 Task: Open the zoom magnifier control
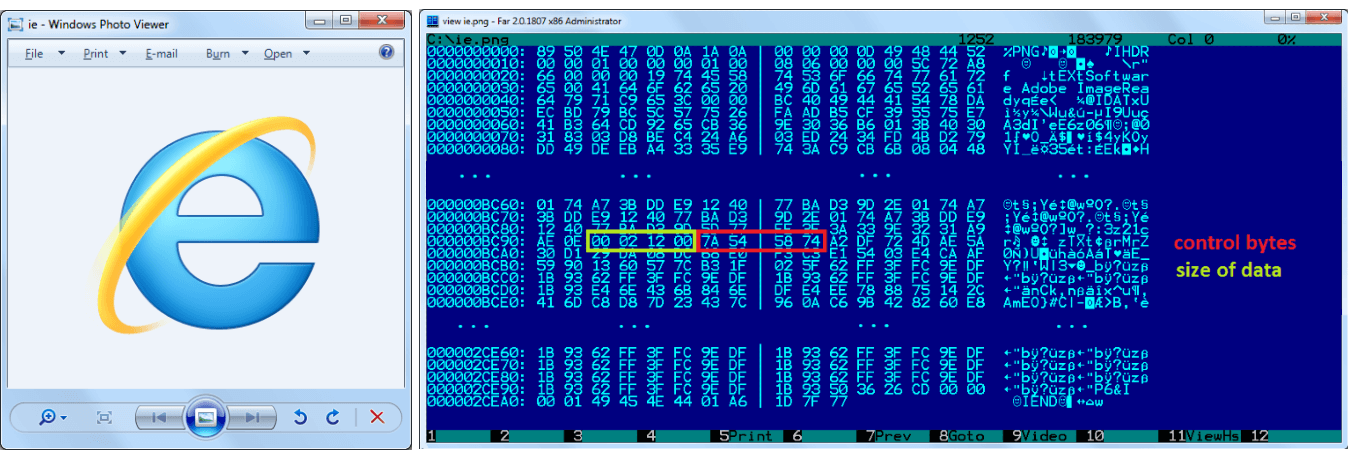coord(52,417)
